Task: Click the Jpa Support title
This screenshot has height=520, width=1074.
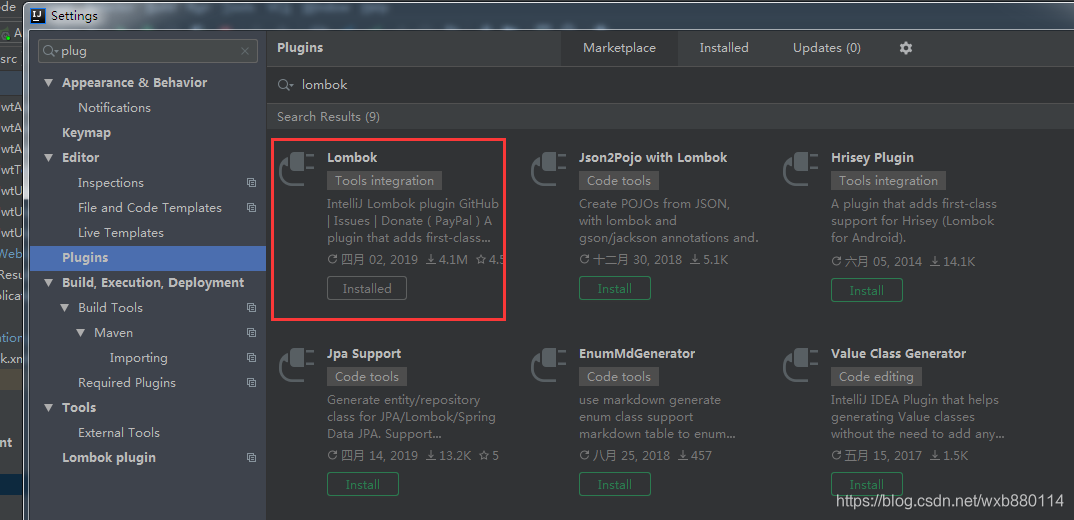Action: [364, 354]
